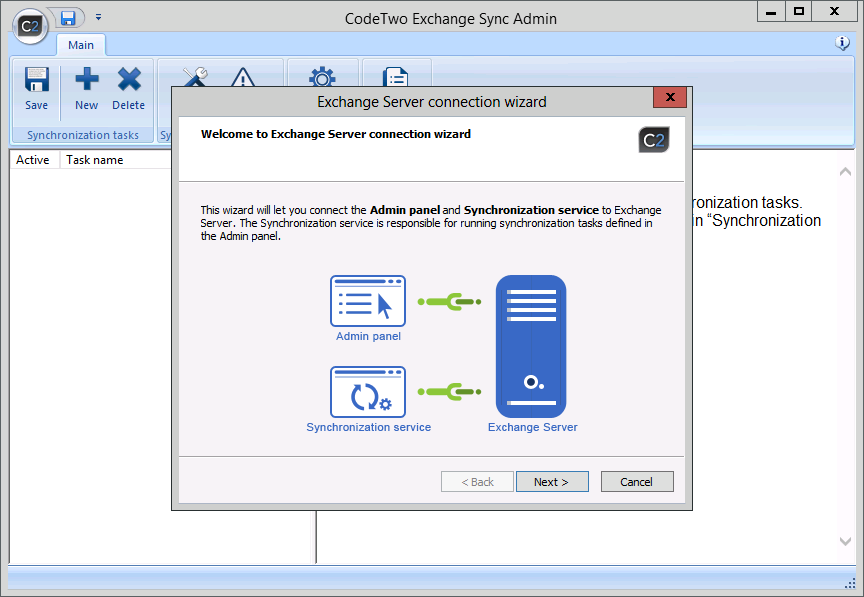Click the Exchange Server tower illustration
The image size is (864, 597).
[x=531, y=346]
